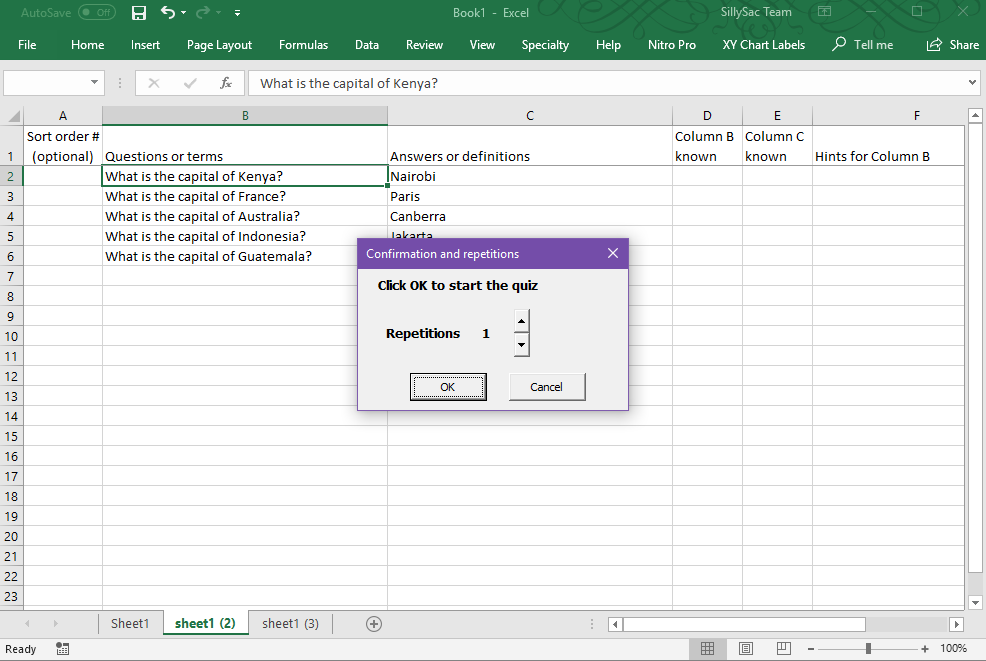Image resolution: width=986 pixels, height=661 pixels.
Task: Select the sheet1 (2) worksheet tab
Action: point(205,623)
